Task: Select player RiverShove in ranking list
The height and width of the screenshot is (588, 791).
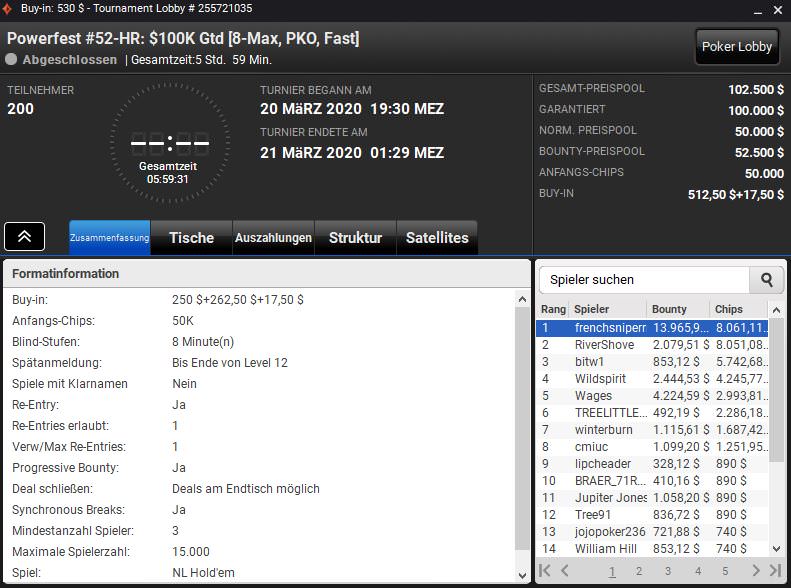Action: [604, 345]
